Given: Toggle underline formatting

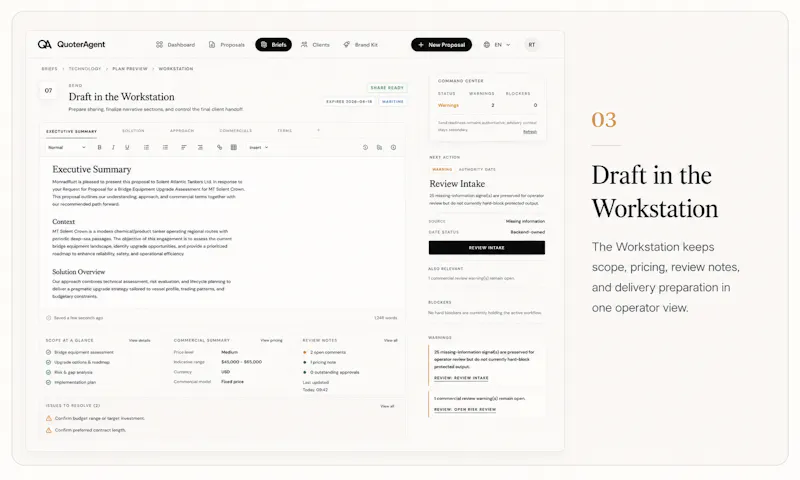Looking at the screenshot, I should pyautogui.click(x=127, y=147).
